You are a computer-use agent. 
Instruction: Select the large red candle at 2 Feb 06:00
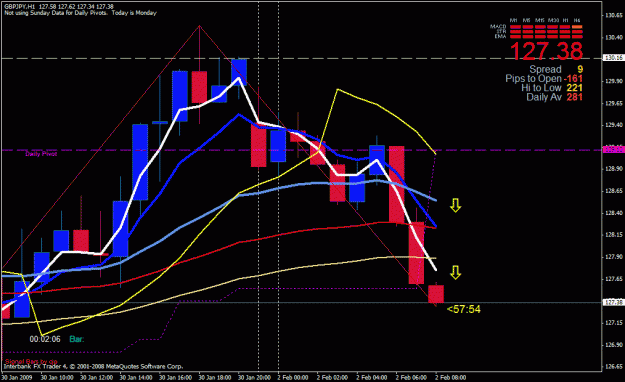397,184
